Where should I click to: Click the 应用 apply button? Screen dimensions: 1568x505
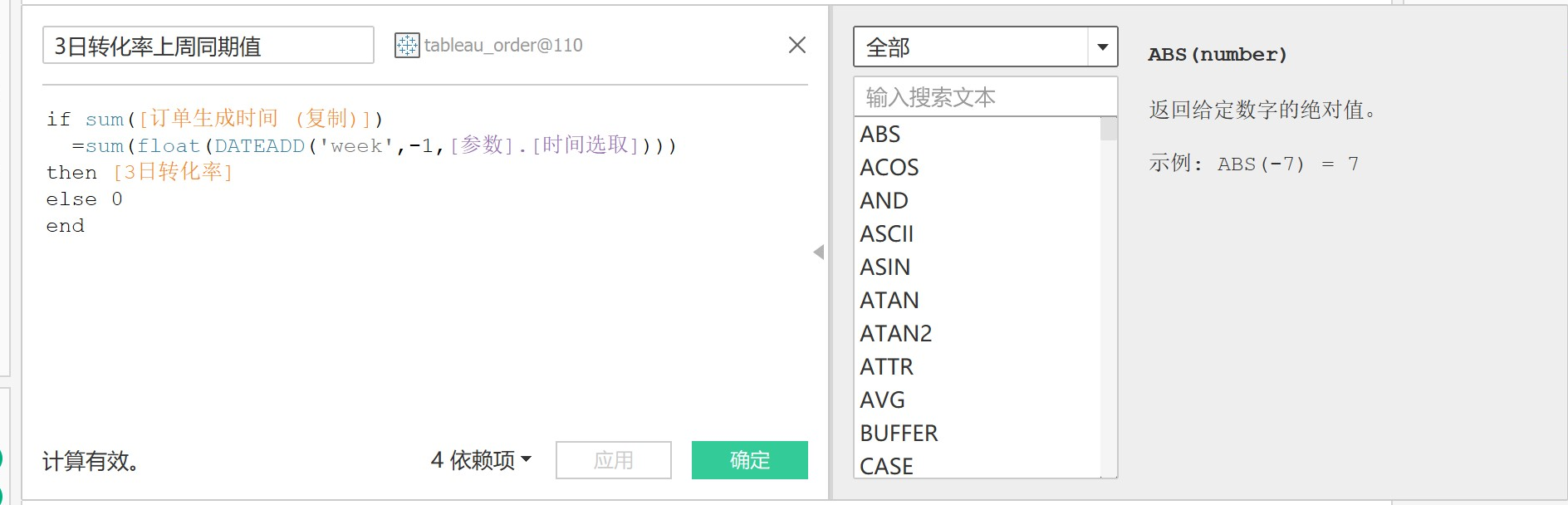[x=613, y=459]
